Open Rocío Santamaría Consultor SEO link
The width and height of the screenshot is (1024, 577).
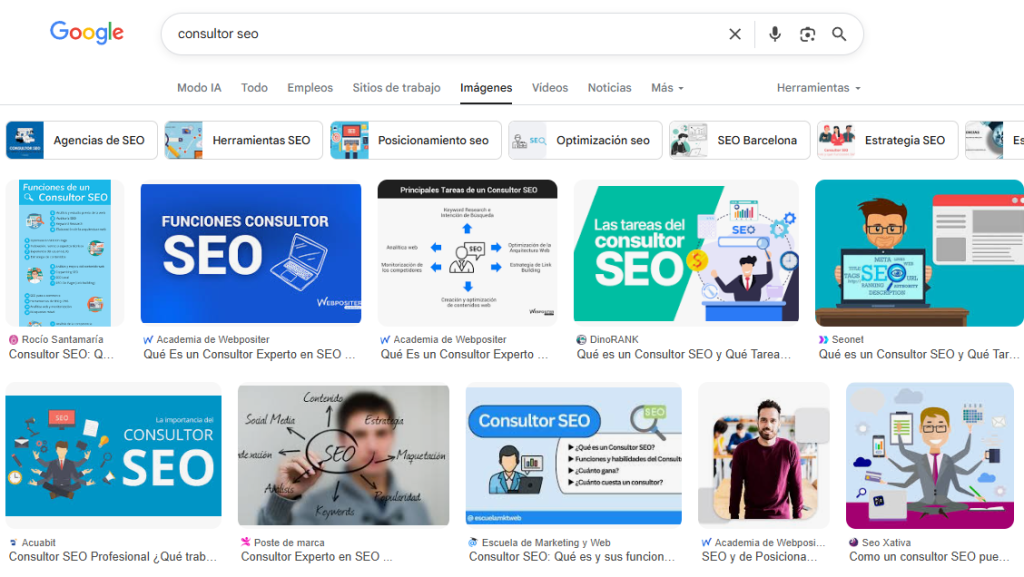(x=61, y=354)
